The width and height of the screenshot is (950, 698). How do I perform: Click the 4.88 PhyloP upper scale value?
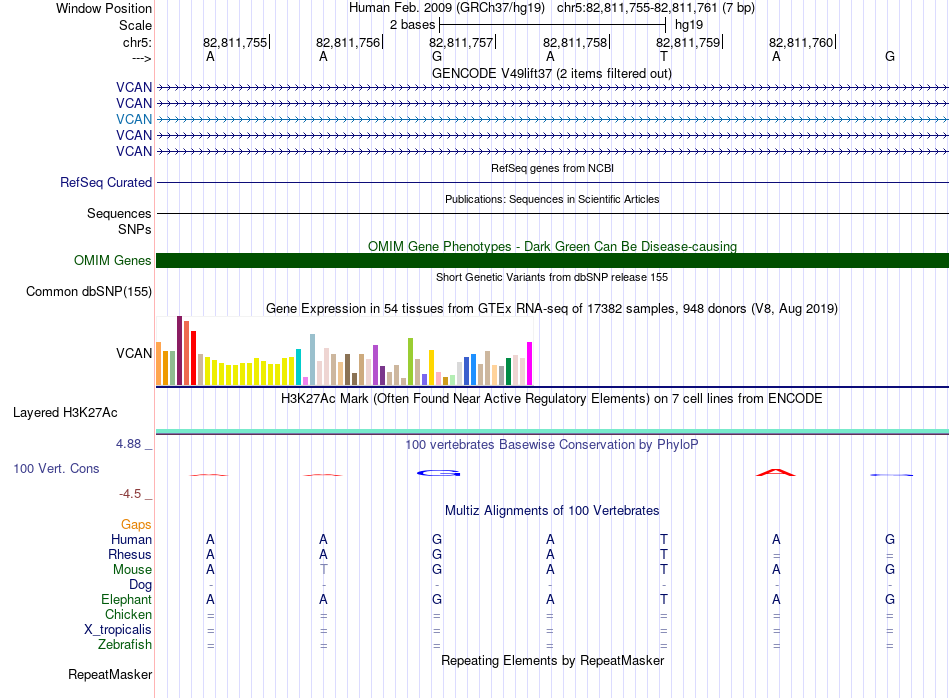tap(128, 444)
